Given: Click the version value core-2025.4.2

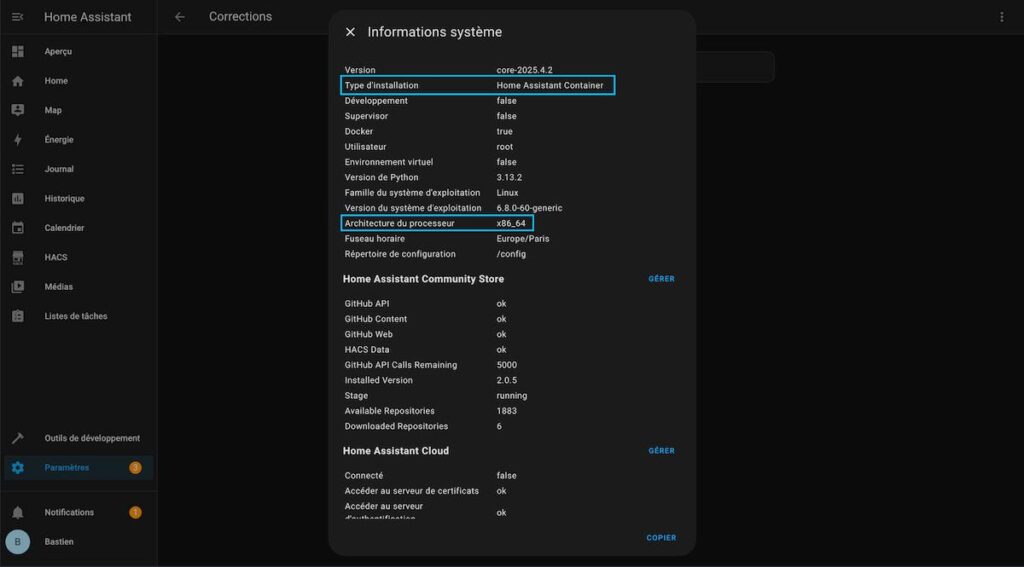Looking at the screenshot, I should coord(524,70).
